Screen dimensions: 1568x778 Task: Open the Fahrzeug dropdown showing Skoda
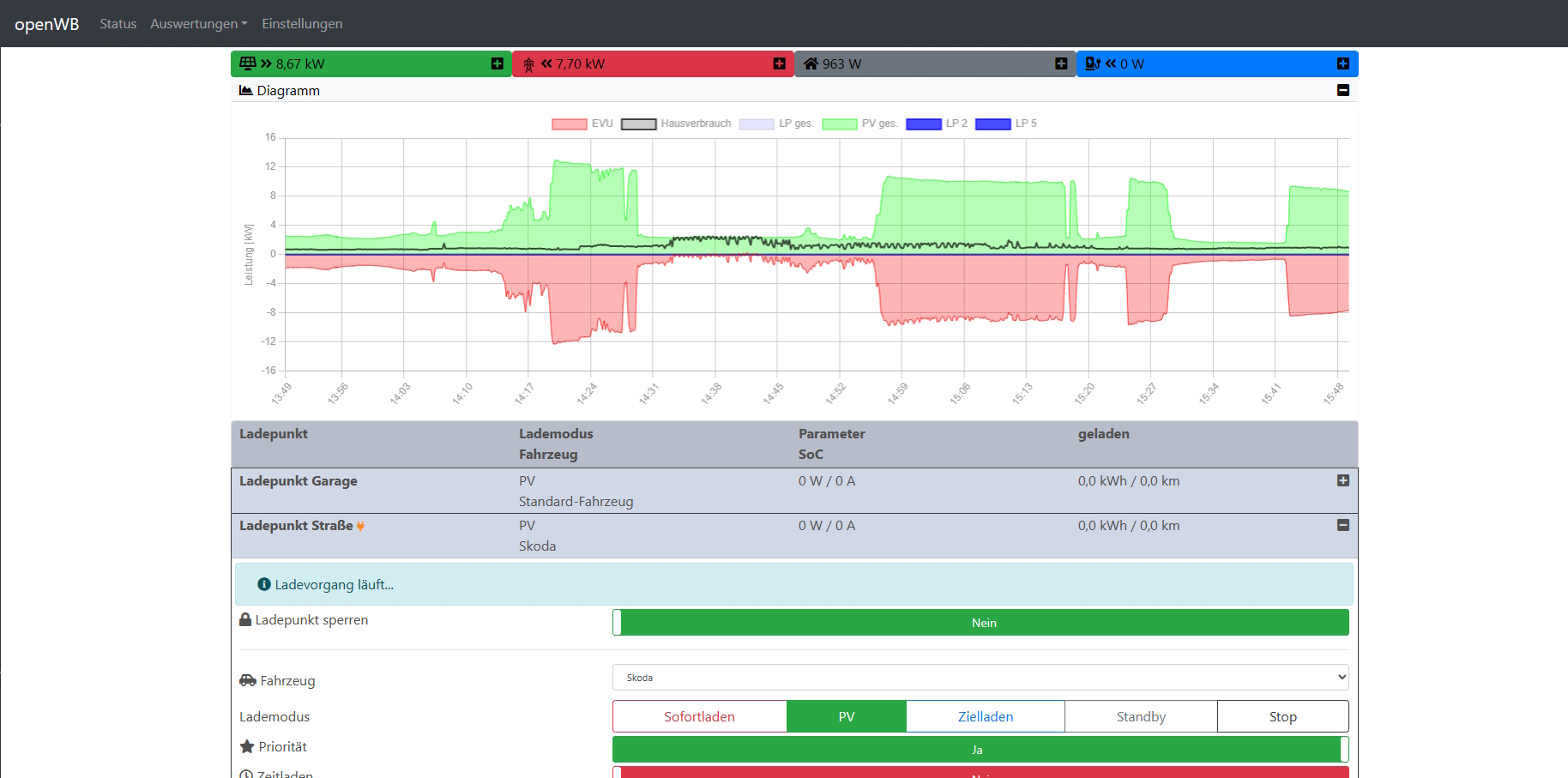(x=980, y=678)
